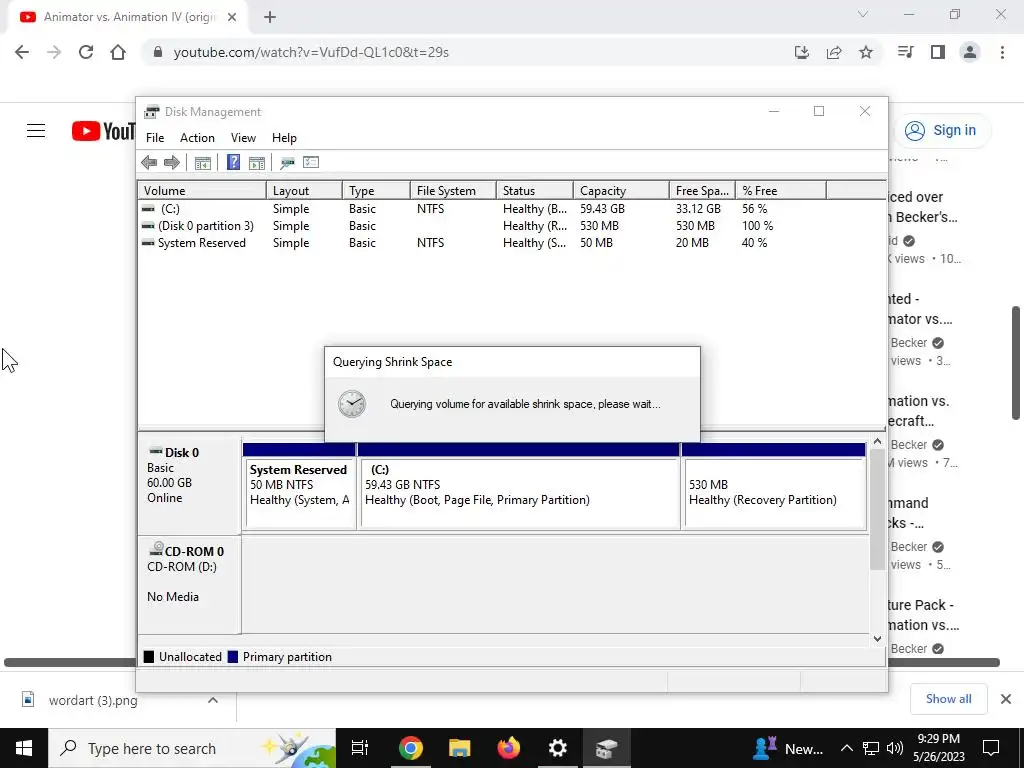Screen dimensions: 1024x768
Task: Open a new Chrome tab
Action: tap(270, 17)
